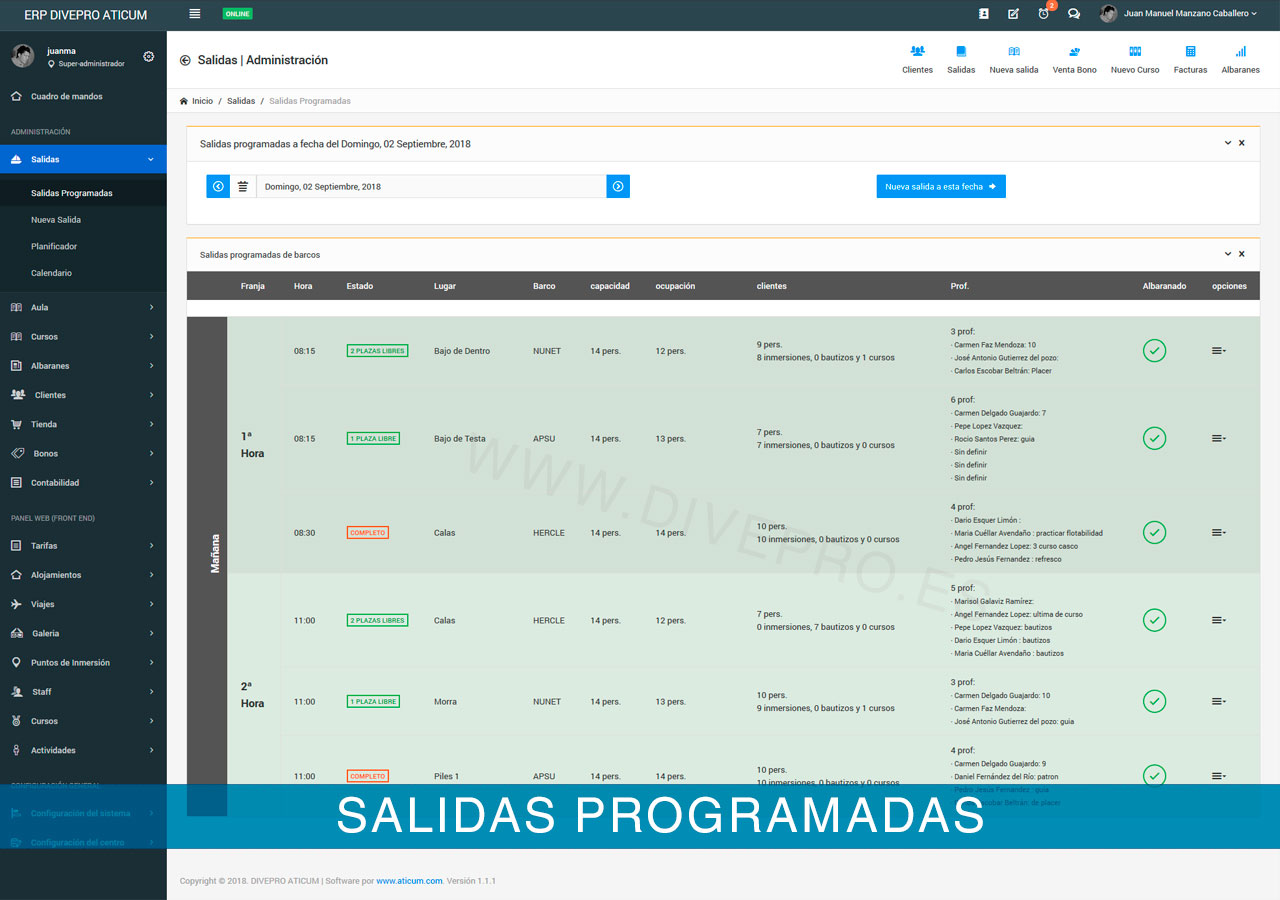Go to Salidas breadcrumb link

(x=241, y=101)
